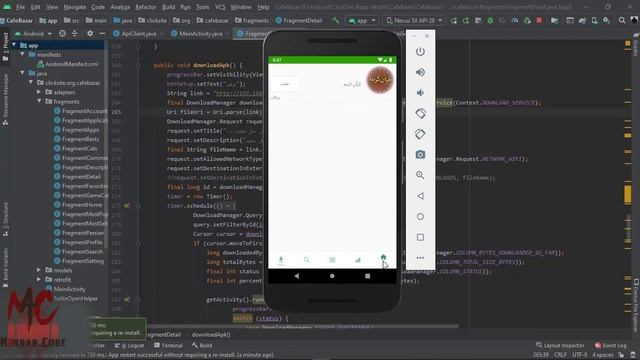The width and height of the screenshot is (640, 360).
Task: Collapse the app module node
Action: (x=14, y=45)
